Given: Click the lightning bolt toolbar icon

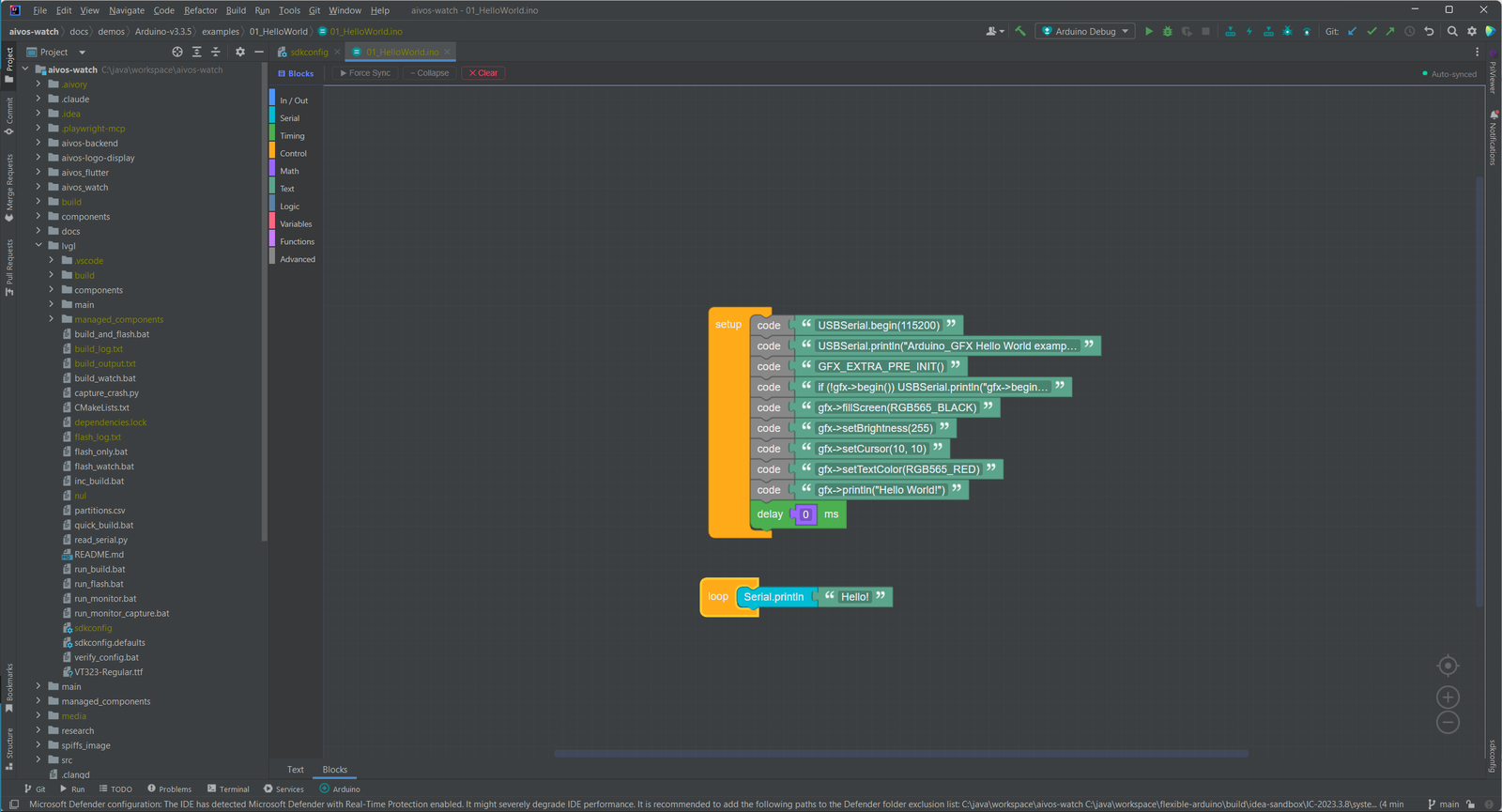Looking at the screenshot, I should click(1249, 31).
